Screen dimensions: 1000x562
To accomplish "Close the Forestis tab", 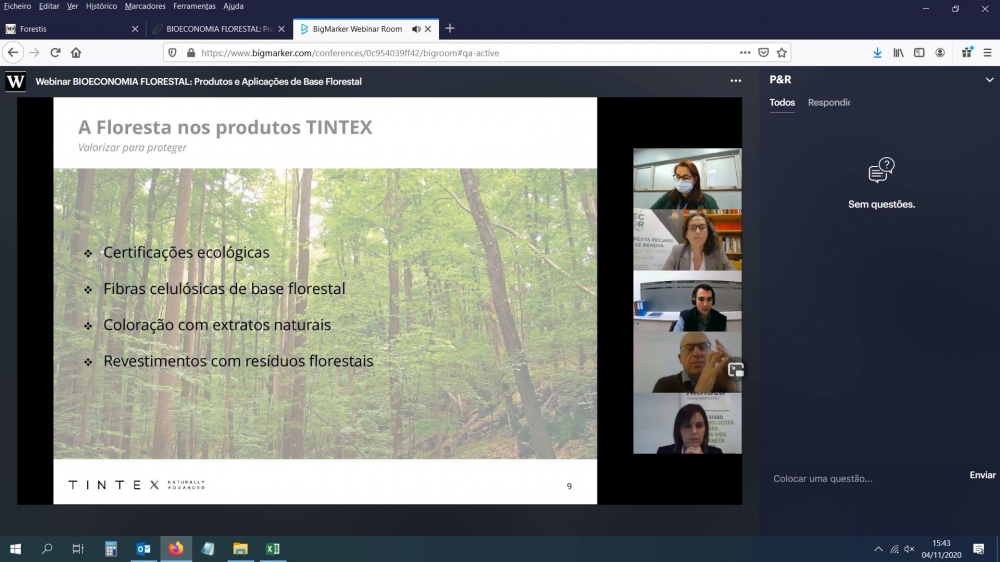I will point(135,29).
